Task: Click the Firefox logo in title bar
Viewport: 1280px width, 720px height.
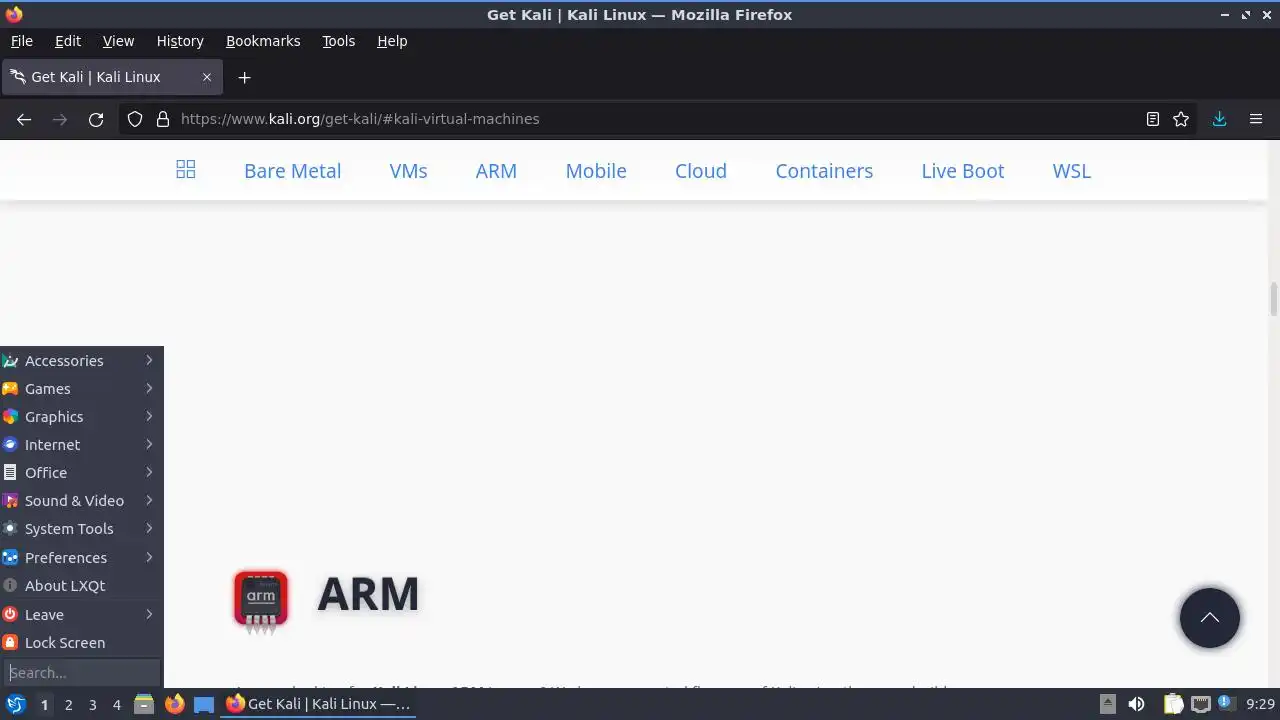Action: (14, 14)
